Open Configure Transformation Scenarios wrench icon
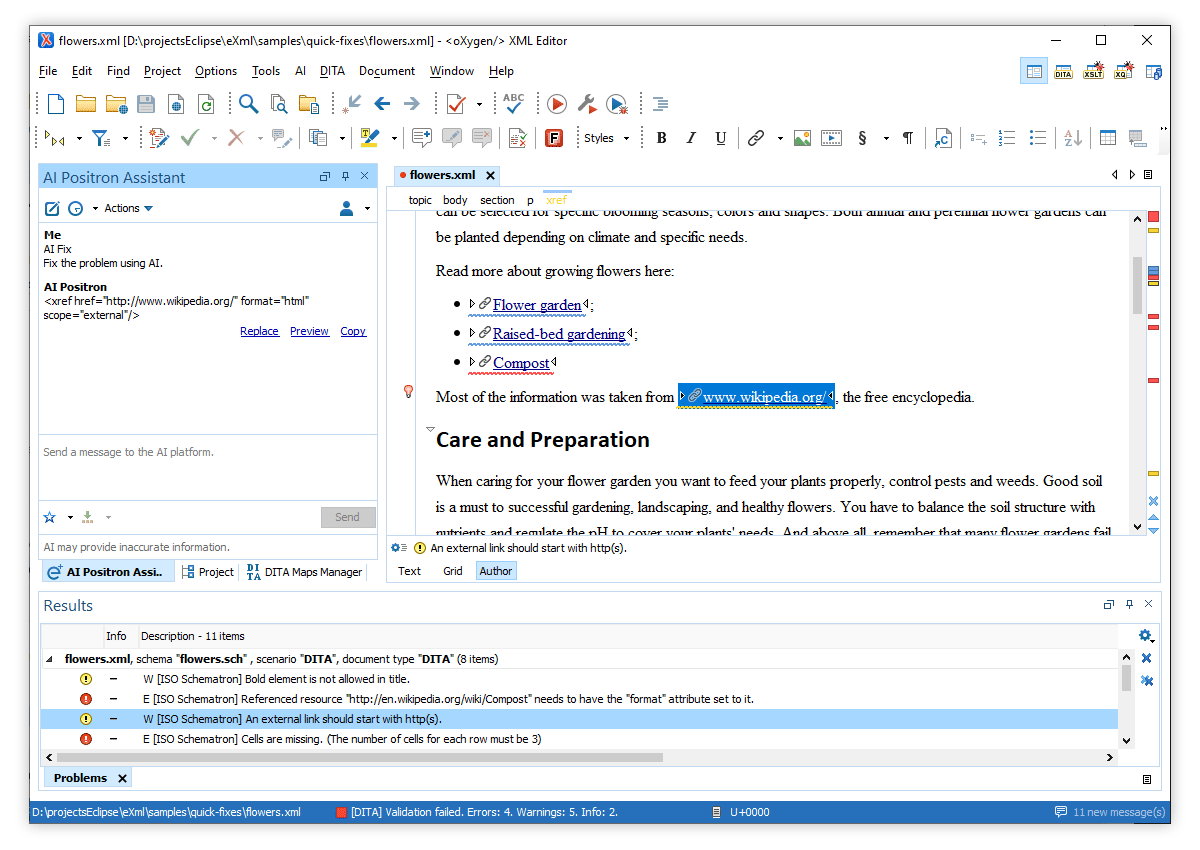 pyautogui.click(x=587, y=103)
